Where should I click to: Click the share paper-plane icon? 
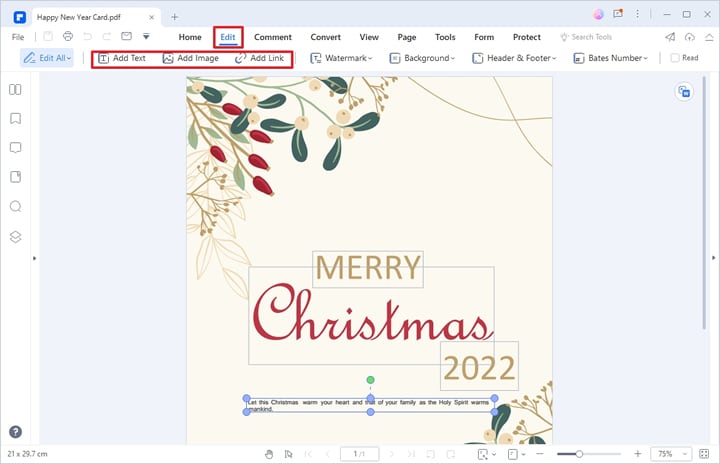(x=670, y=37)
